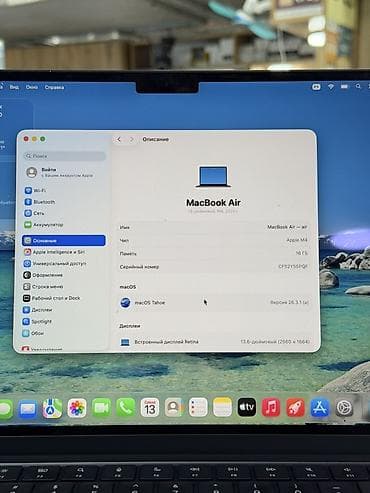This screenshot has width=370, height=493.
Task: Click the red rocket icon in the Dock
Action: (x=295, y=408)
